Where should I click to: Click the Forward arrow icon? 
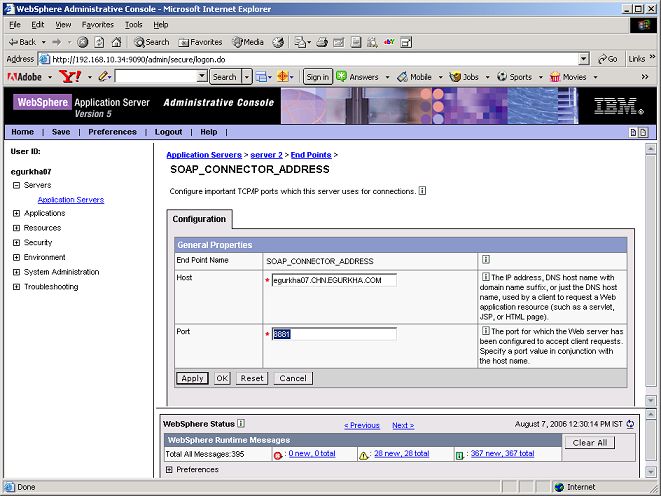pos(56,42)
